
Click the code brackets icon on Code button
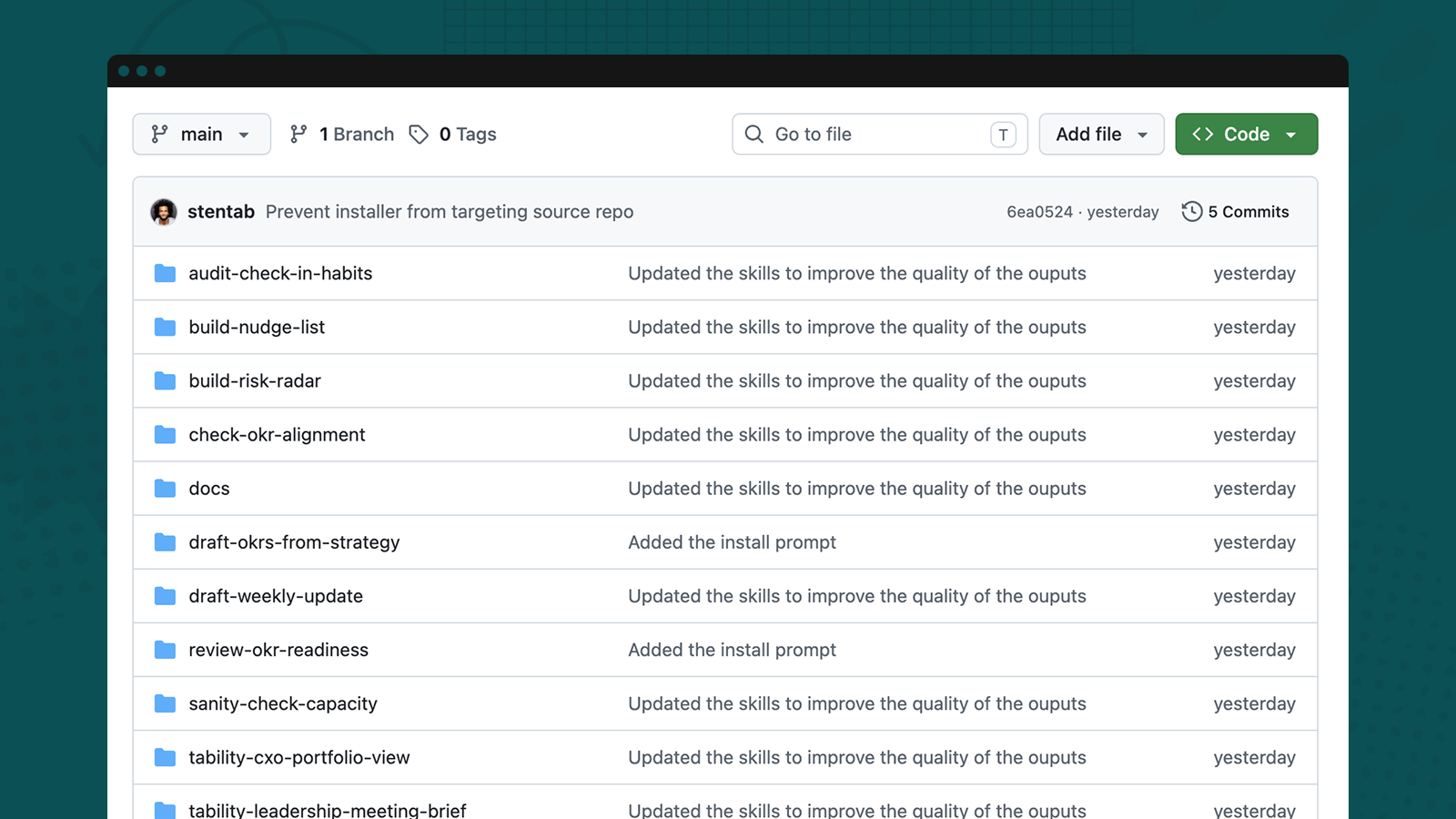1203,134
